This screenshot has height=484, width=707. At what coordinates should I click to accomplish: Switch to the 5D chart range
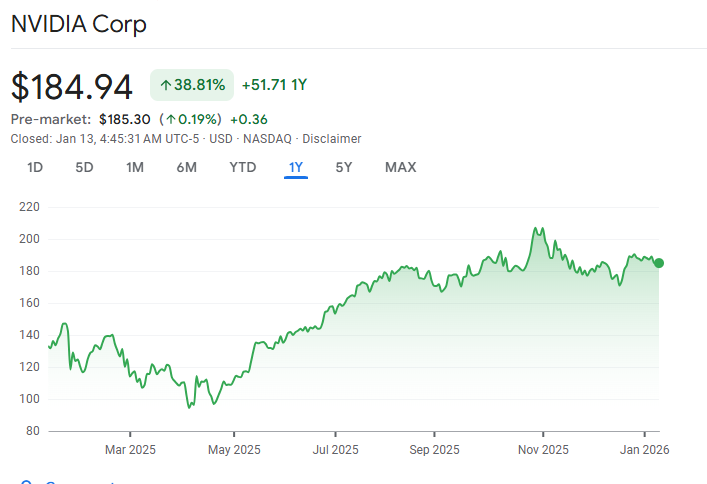coord(84,167)
